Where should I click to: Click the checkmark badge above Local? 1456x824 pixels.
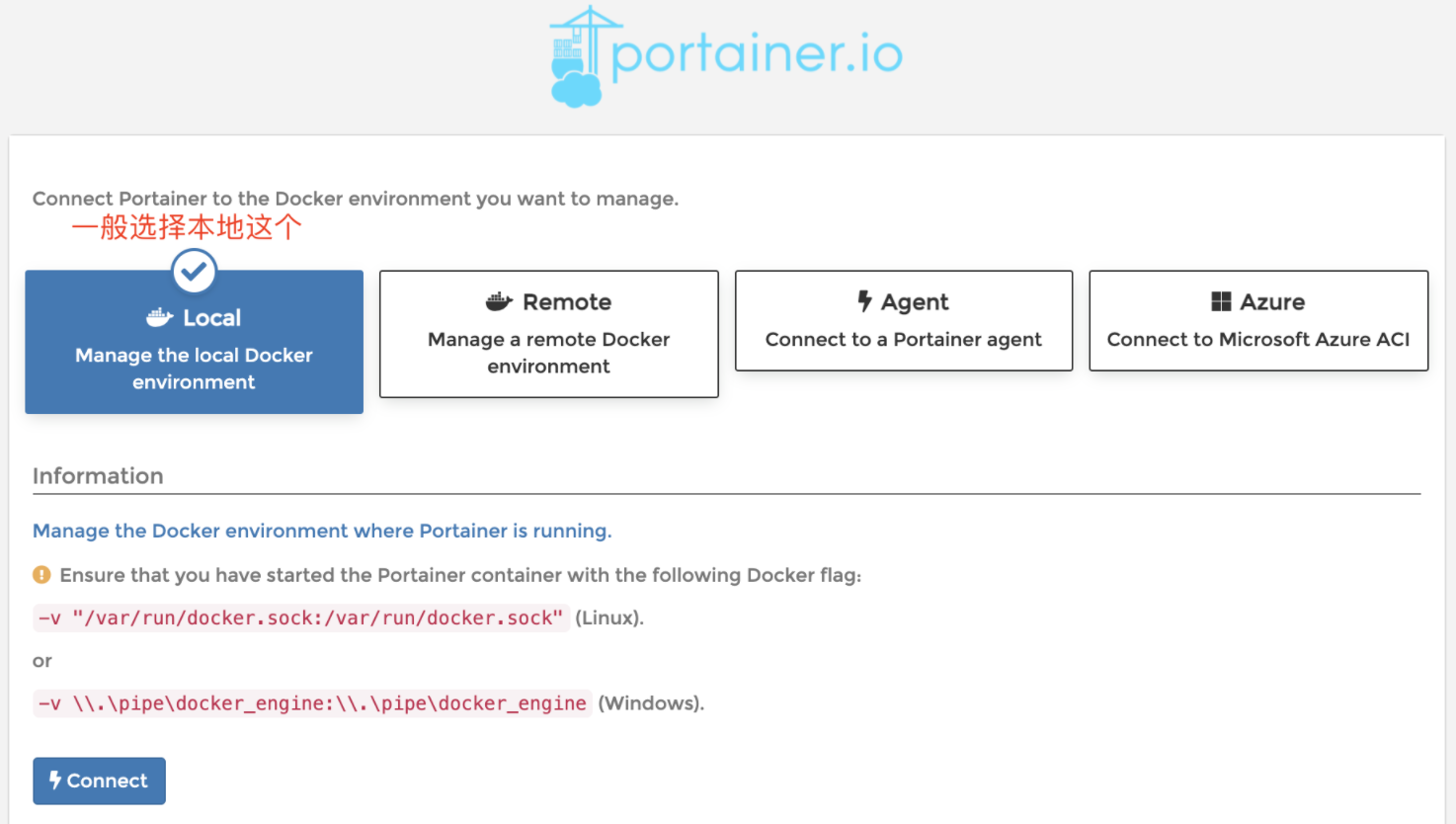click(195, 271)
